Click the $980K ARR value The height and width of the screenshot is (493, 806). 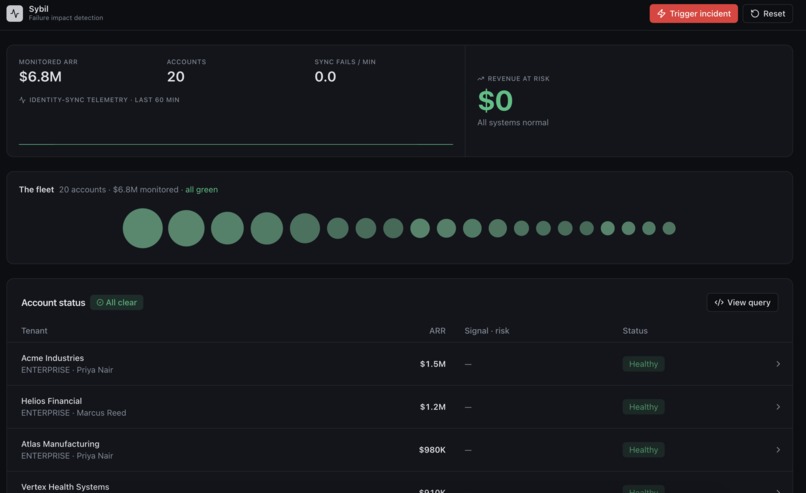(432, 450)
